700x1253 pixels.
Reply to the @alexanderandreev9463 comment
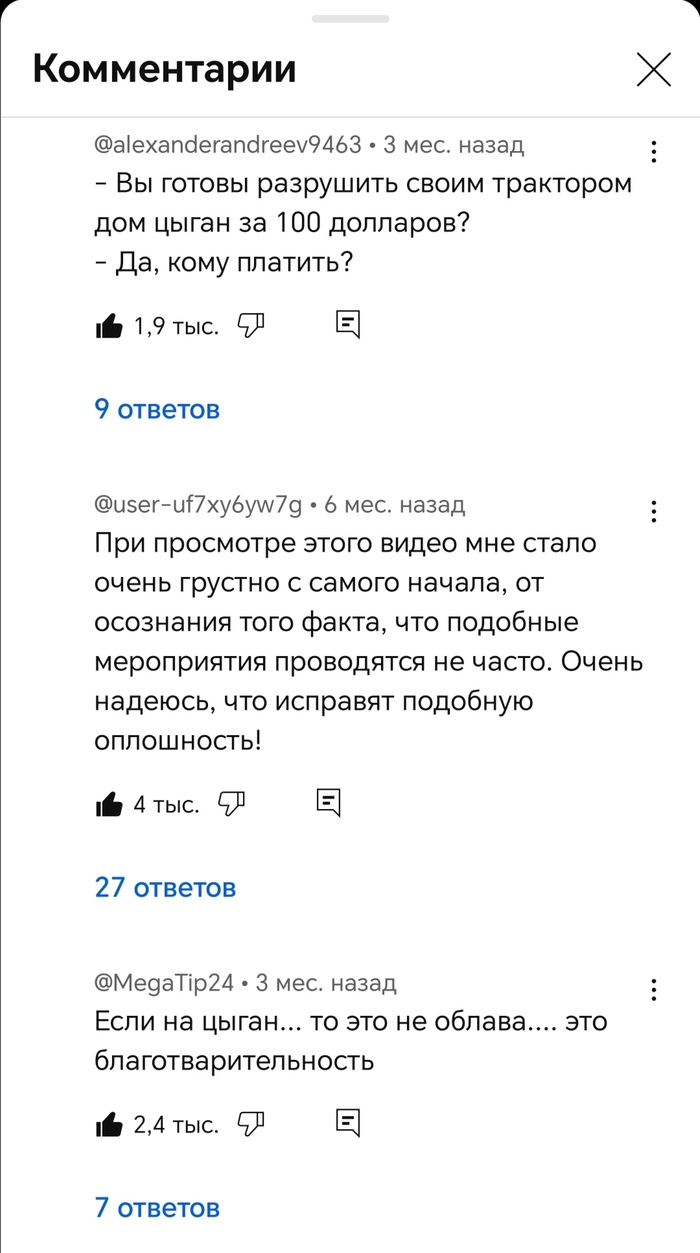pyautogui.click(x=347, y=324)
